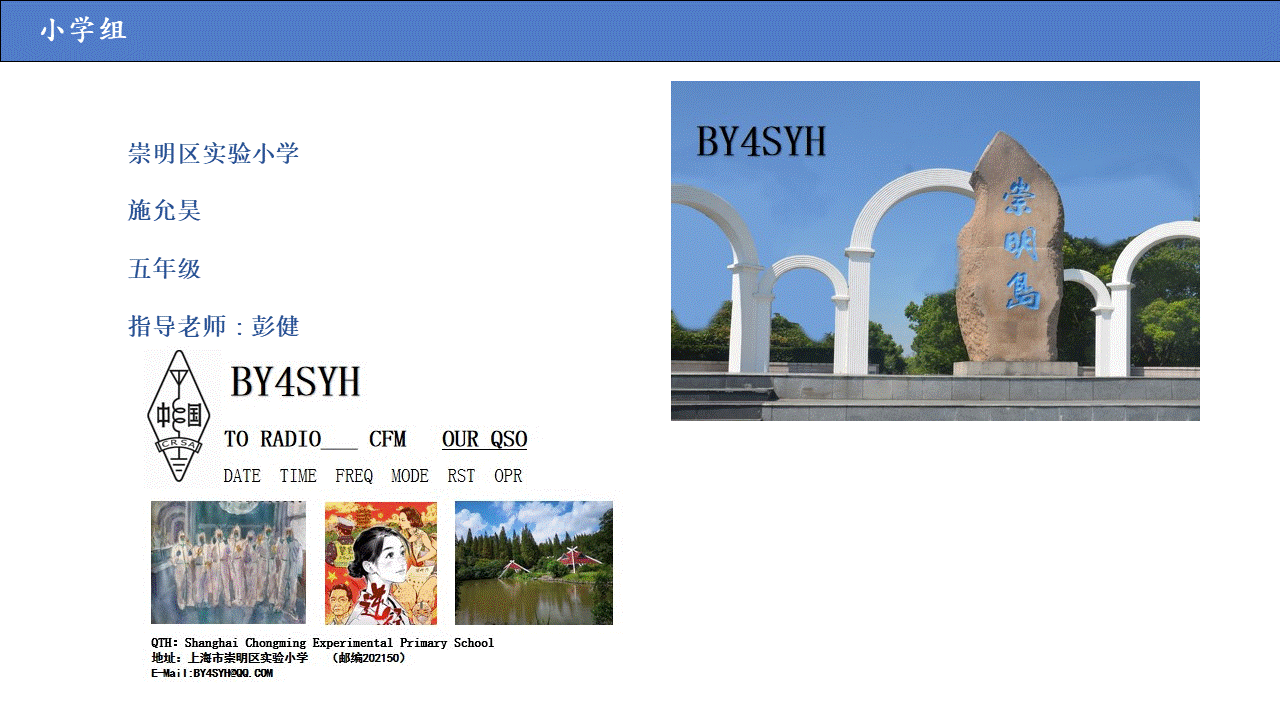Open the woman portrait poster thumbnail
The image size is (1280, 720).
(381, 563)
